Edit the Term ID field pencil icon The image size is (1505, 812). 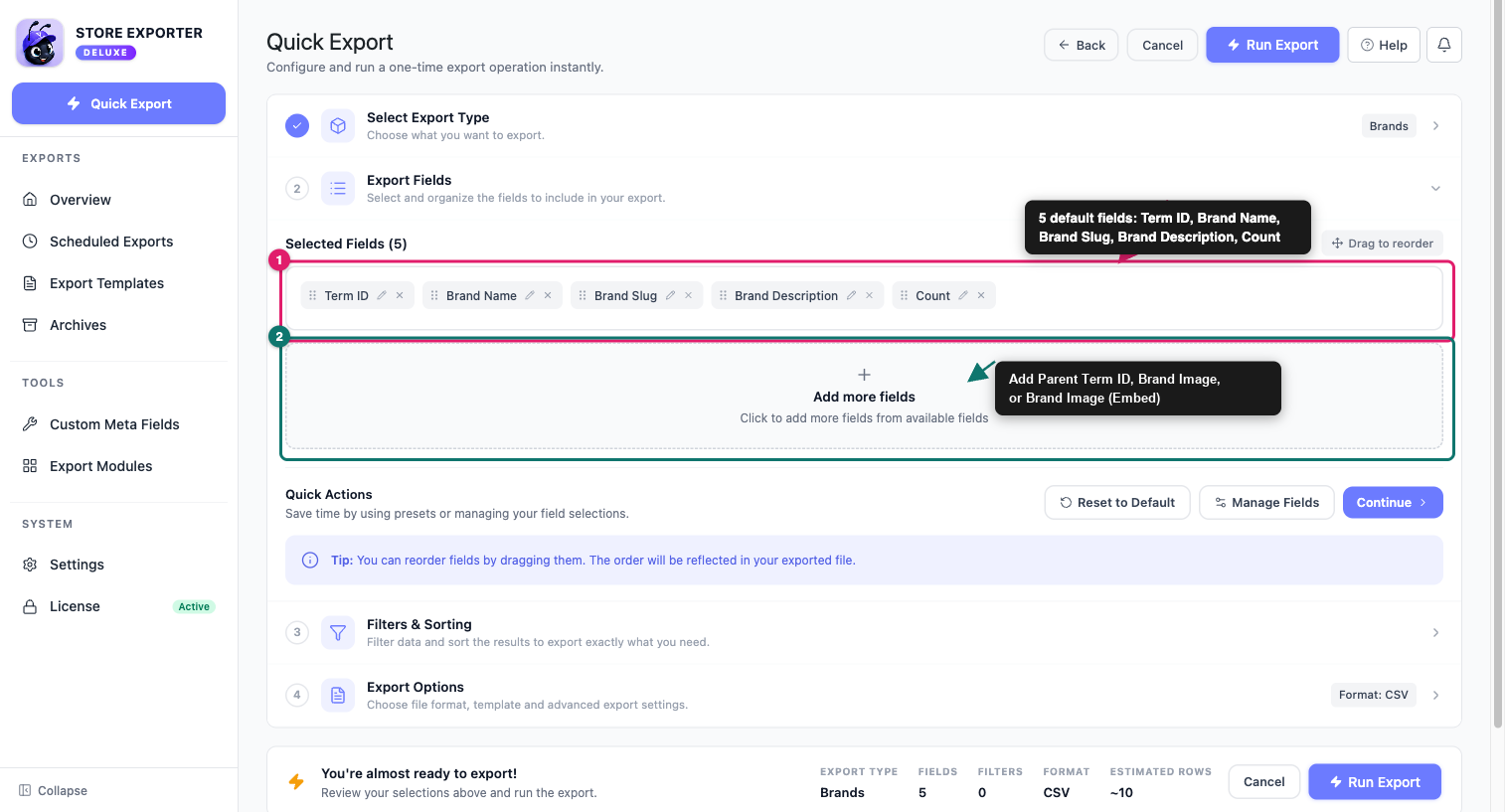pyautogui.click(x=382, y=295)
